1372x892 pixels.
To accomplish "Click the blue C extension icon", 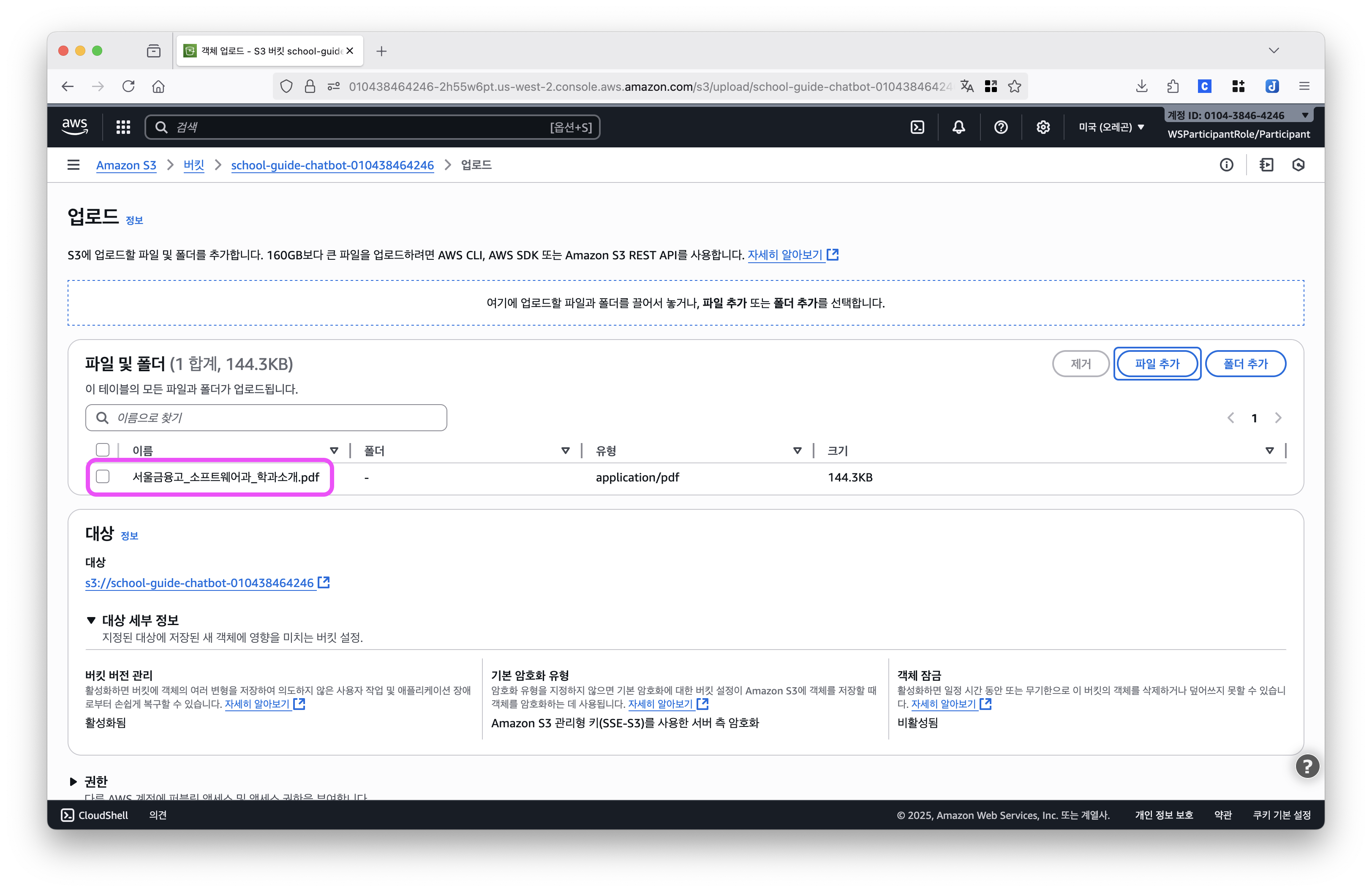I will 1204,87.
